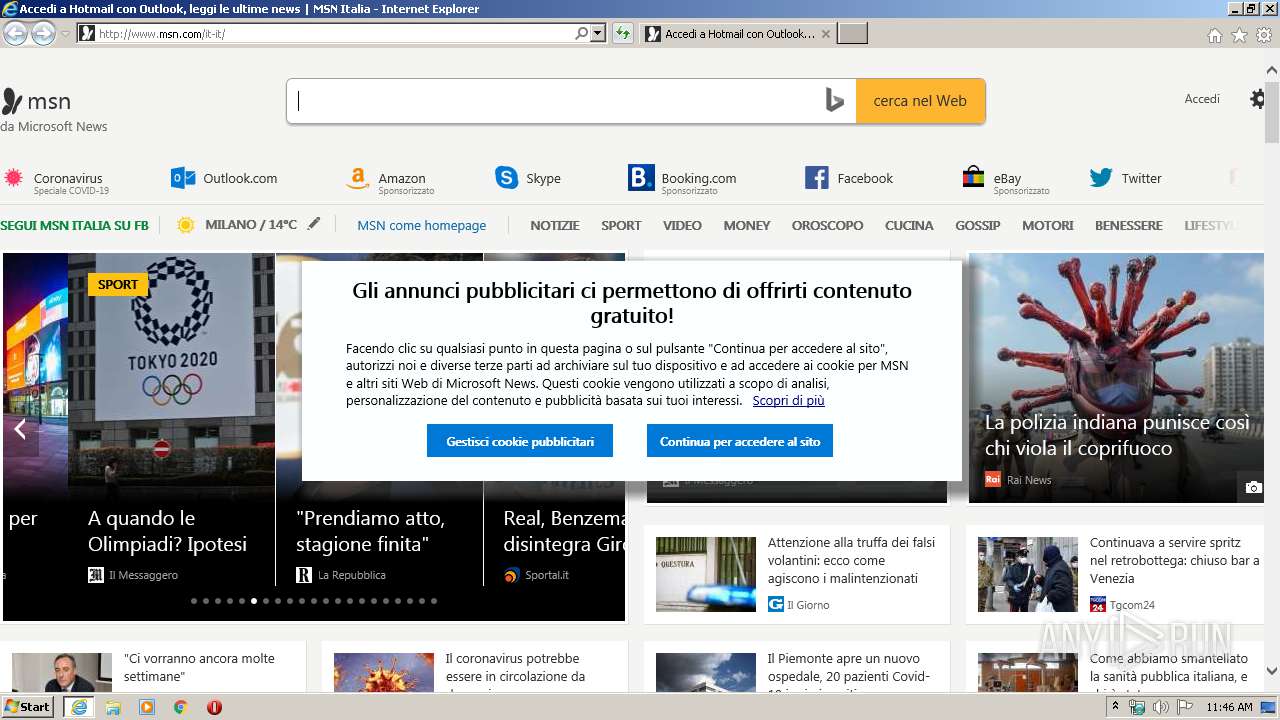
Task: Open the Booking.com shortcut
Action: [x=682, y=181]
